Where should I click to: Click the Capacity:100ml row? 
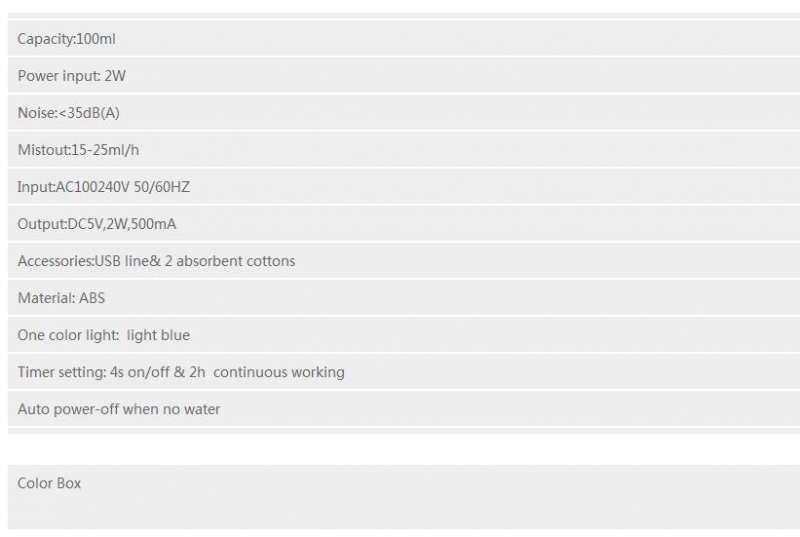click(x=404, y=39)
